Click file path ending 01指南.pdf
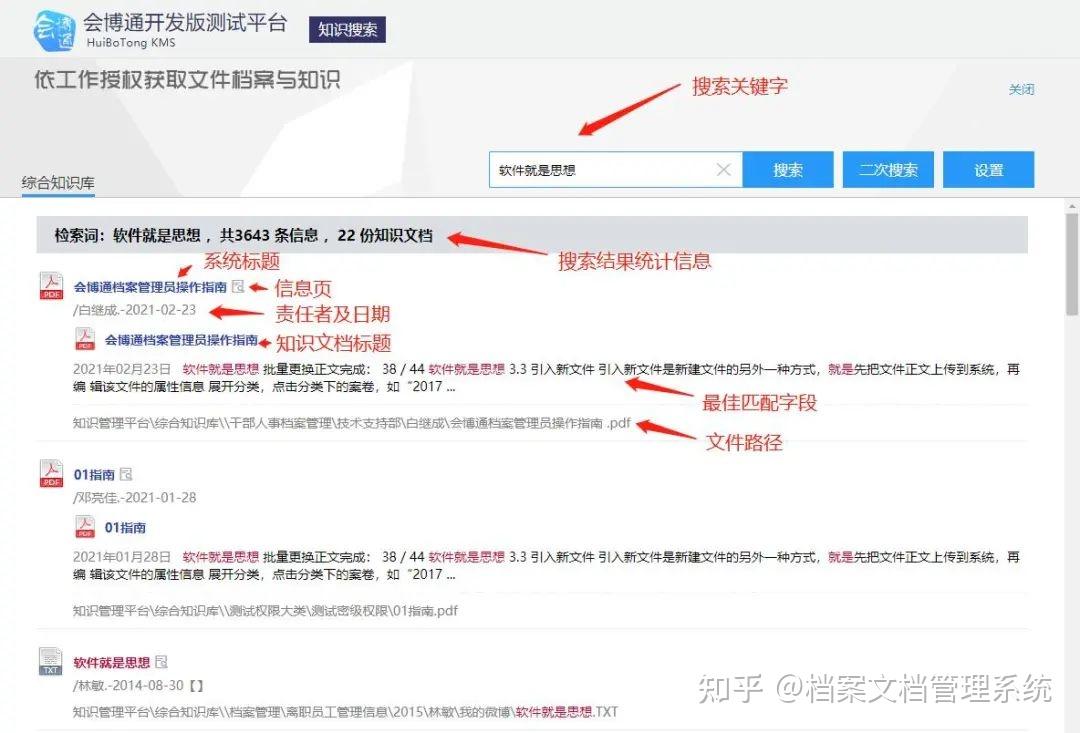 click(265, 610)
